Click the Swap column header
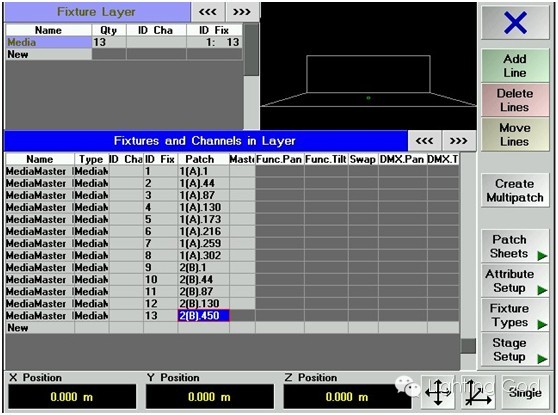558x415 pixels. coord(363,159)
